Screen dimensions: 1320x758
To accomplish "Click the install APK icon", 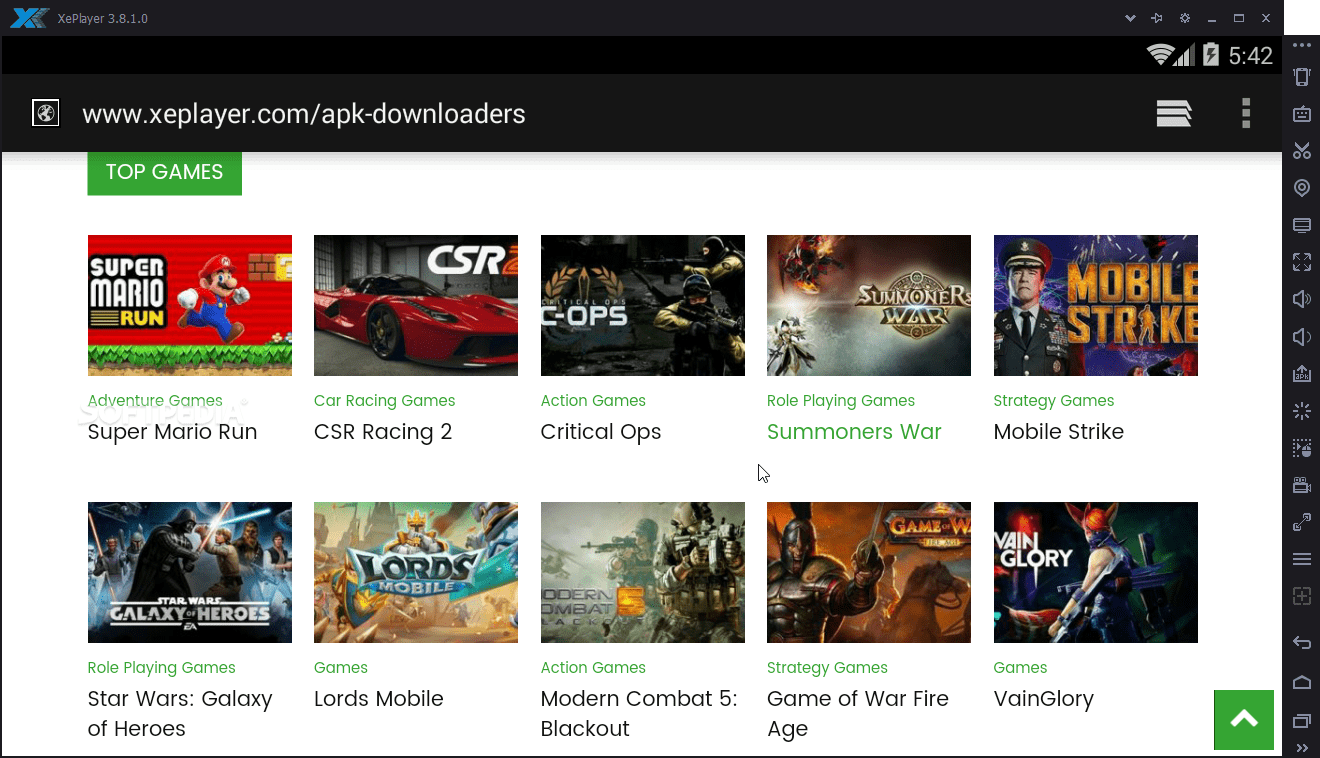I will [1301, 373].
